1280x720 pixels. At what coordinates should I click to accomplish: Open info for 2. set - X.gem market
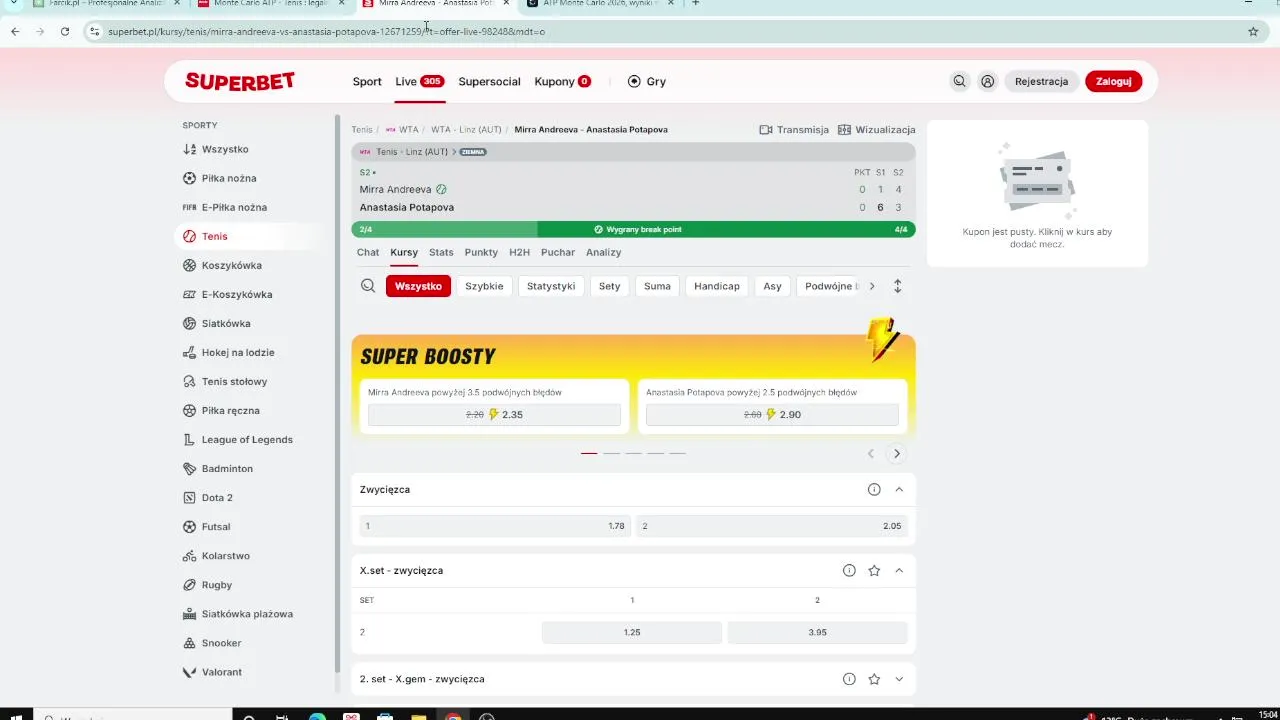(x=849, y=679)
